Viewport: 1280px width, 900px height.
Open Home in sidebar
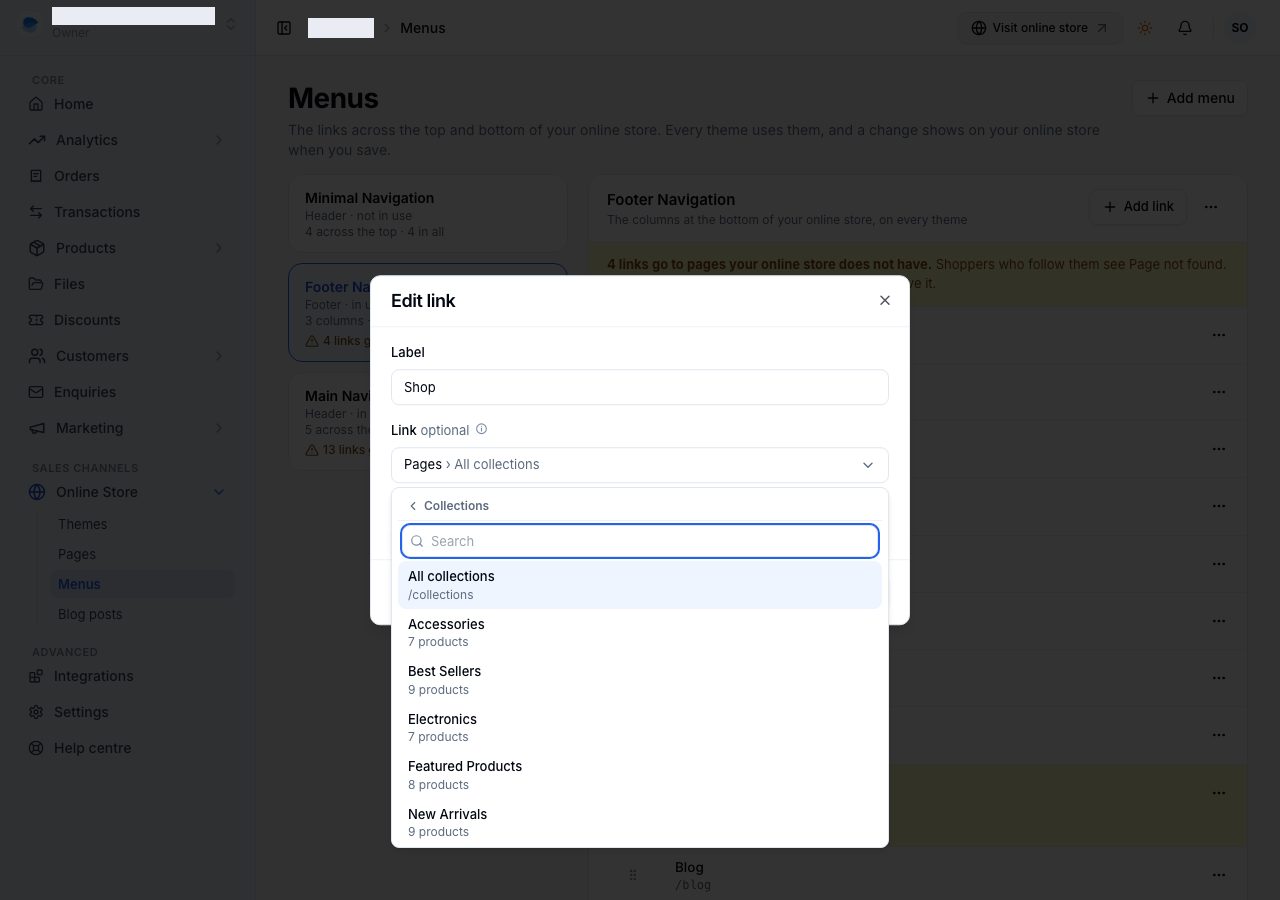(x=127, y=104)
